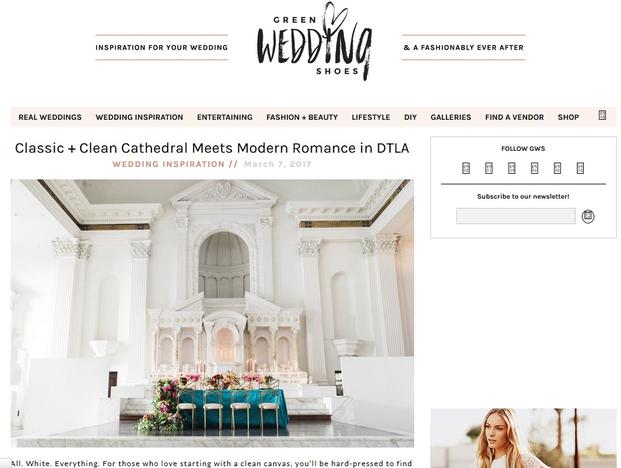Viewport: 621px width, 468px height.
Task: Open the second social icon under Follow GWS
Action: [x=489, y=168]
